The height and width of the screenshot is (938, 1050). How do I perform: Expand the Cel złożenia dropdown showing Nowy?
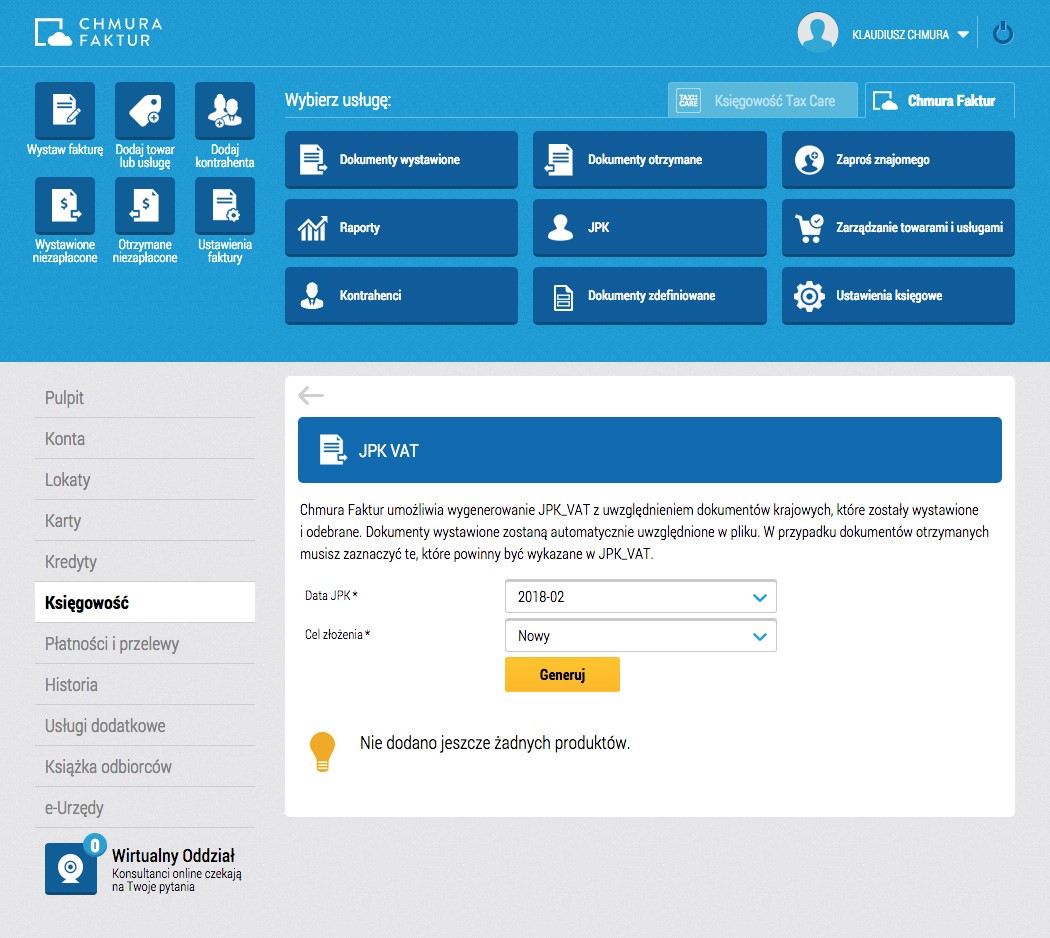click(641, 635)
